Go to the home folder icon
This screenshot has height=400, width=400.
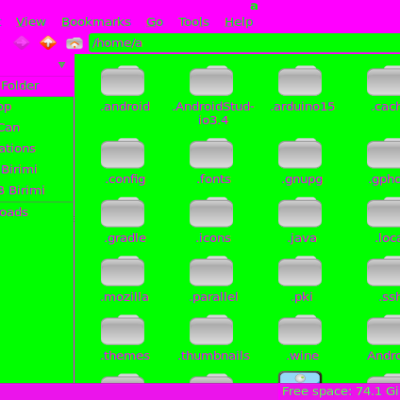point(74,43)
